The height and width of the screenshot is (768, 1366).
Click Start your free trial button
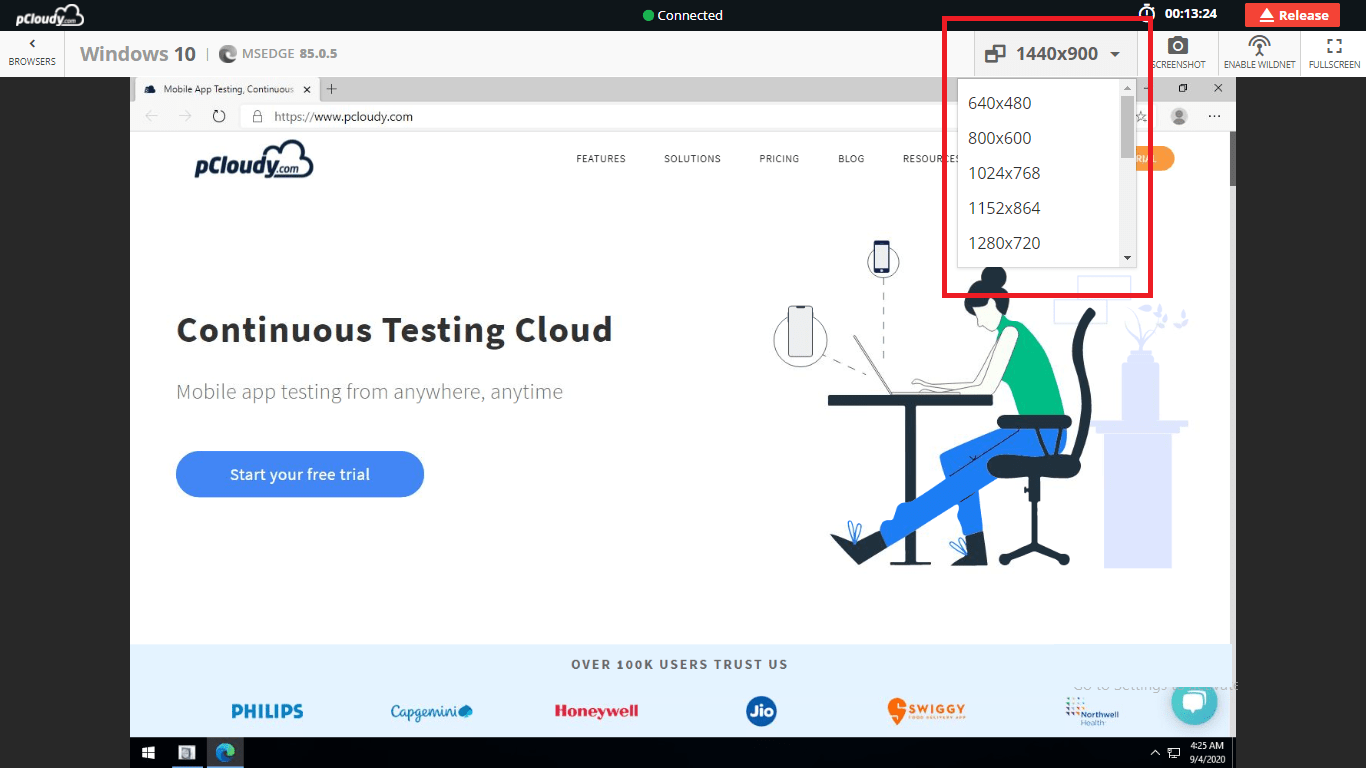[300, 474]
